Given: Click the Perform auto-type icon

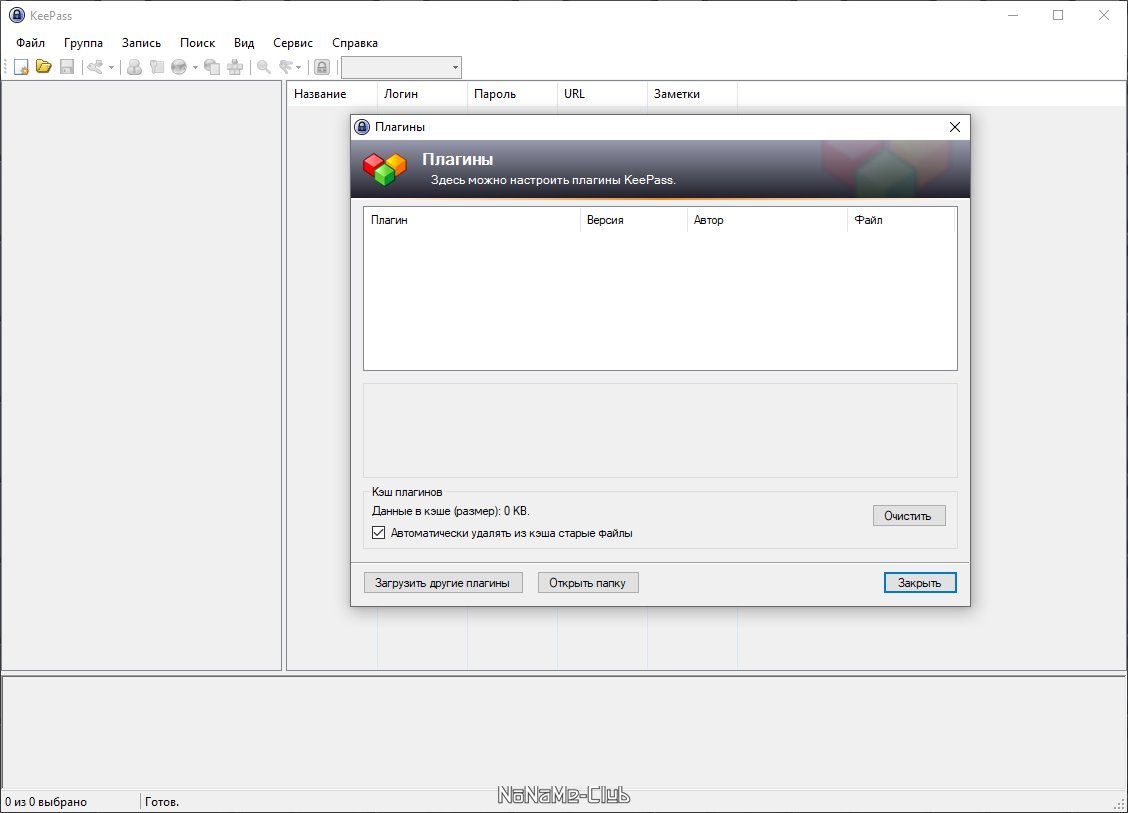Looking at the screenshot, I should (x=235, y=67).
